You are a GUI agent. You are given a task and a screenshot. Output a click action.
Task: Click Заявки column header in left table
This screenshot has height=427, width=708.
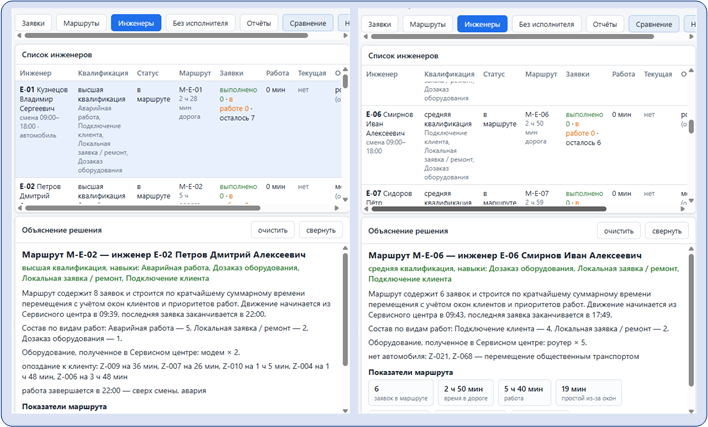[232, 73]
